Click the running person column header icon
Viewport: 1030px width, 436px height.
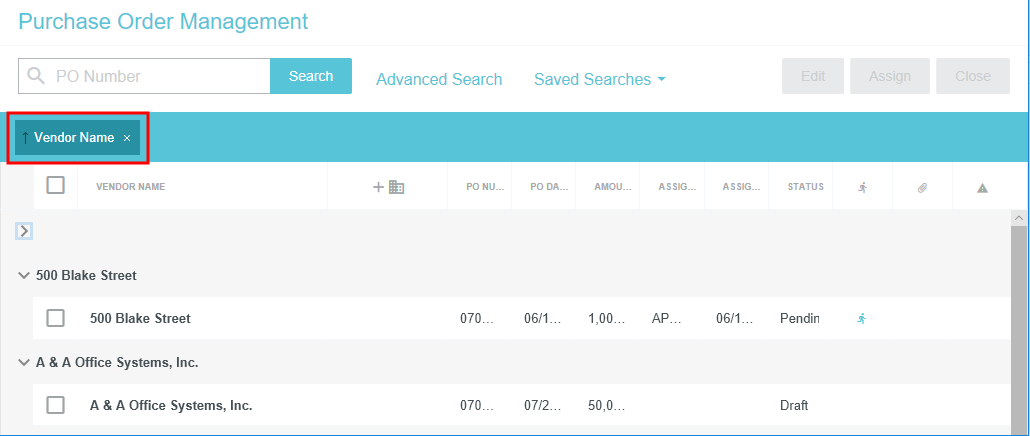tap(862, 187)
